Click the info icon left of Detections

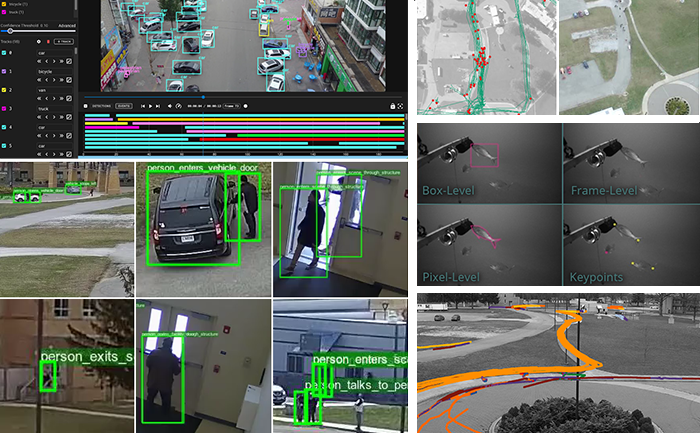85,106
